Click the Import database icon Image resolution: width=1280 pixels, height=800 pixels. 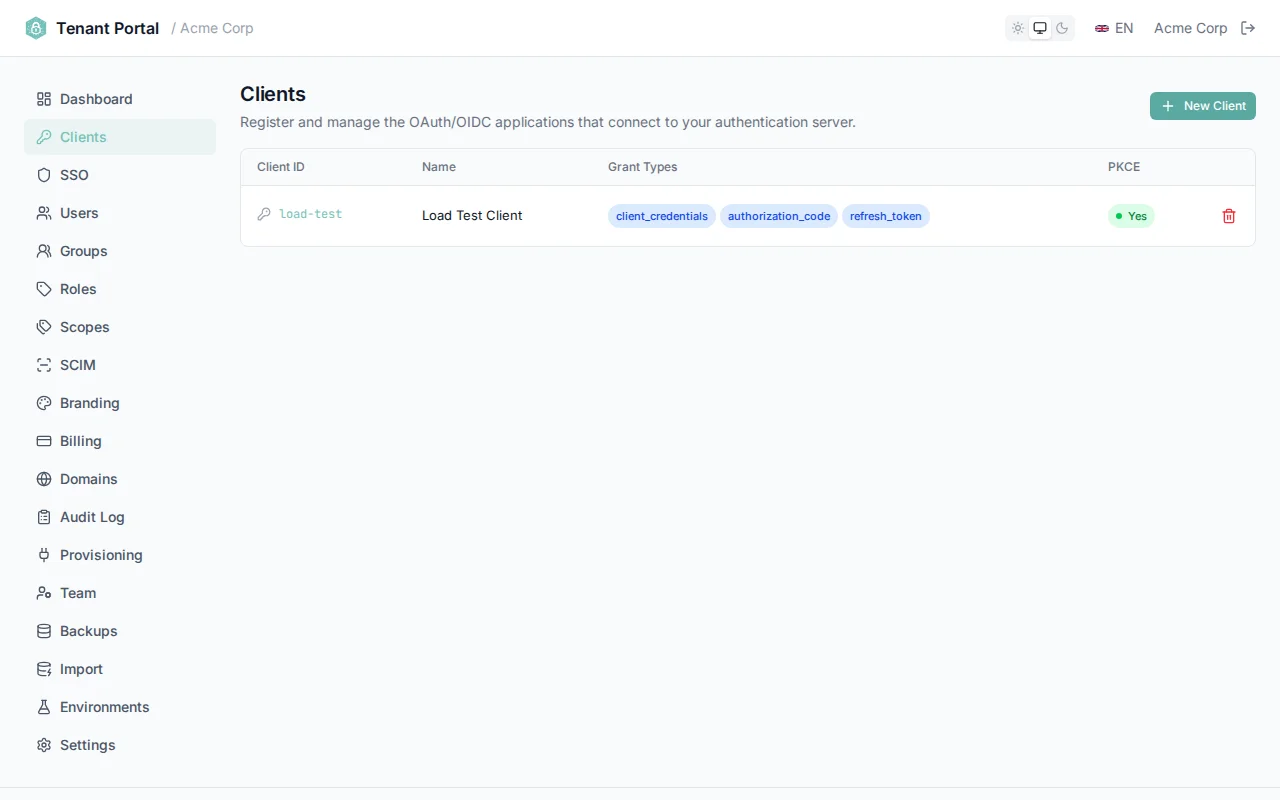coord(44,669)
